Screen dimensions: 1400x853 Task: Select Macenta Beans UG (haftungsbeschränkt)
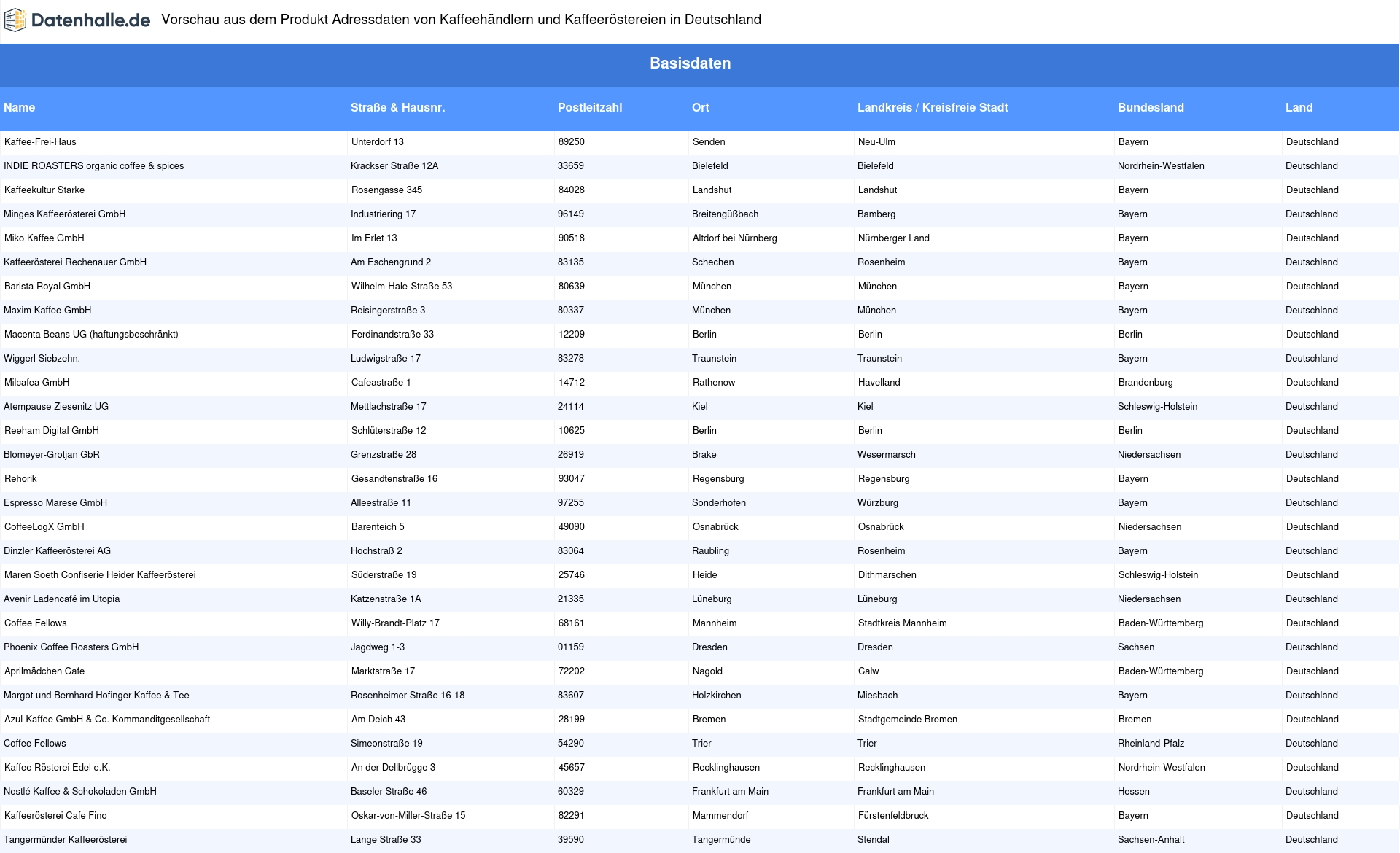[x=91, y=335]
